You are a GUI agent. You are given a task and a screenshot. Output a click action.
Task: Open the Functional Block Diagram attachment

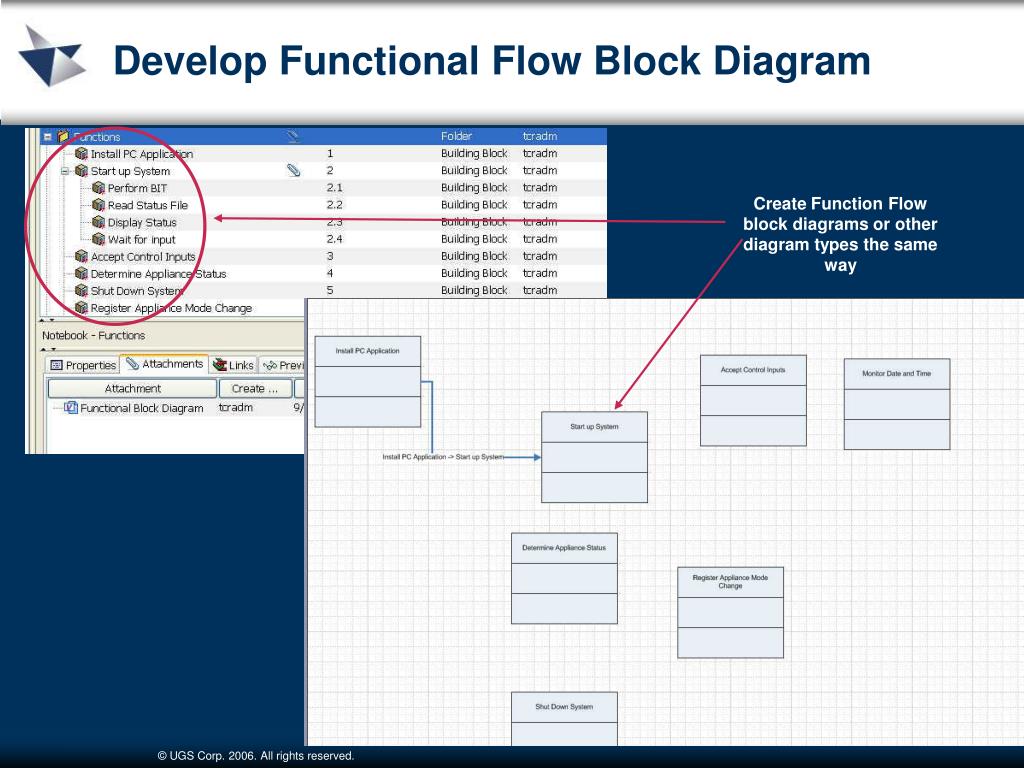coord(142,408)
